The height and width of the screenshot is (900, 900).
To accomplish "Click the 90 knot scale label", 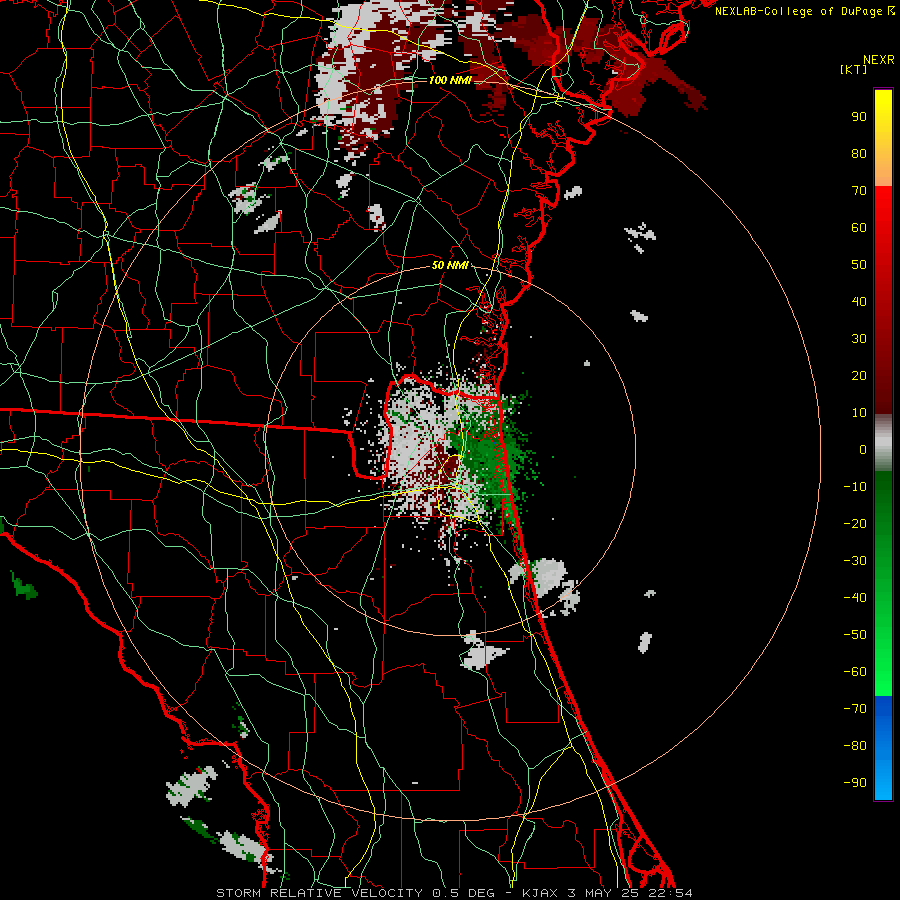I will coord(859,117).
